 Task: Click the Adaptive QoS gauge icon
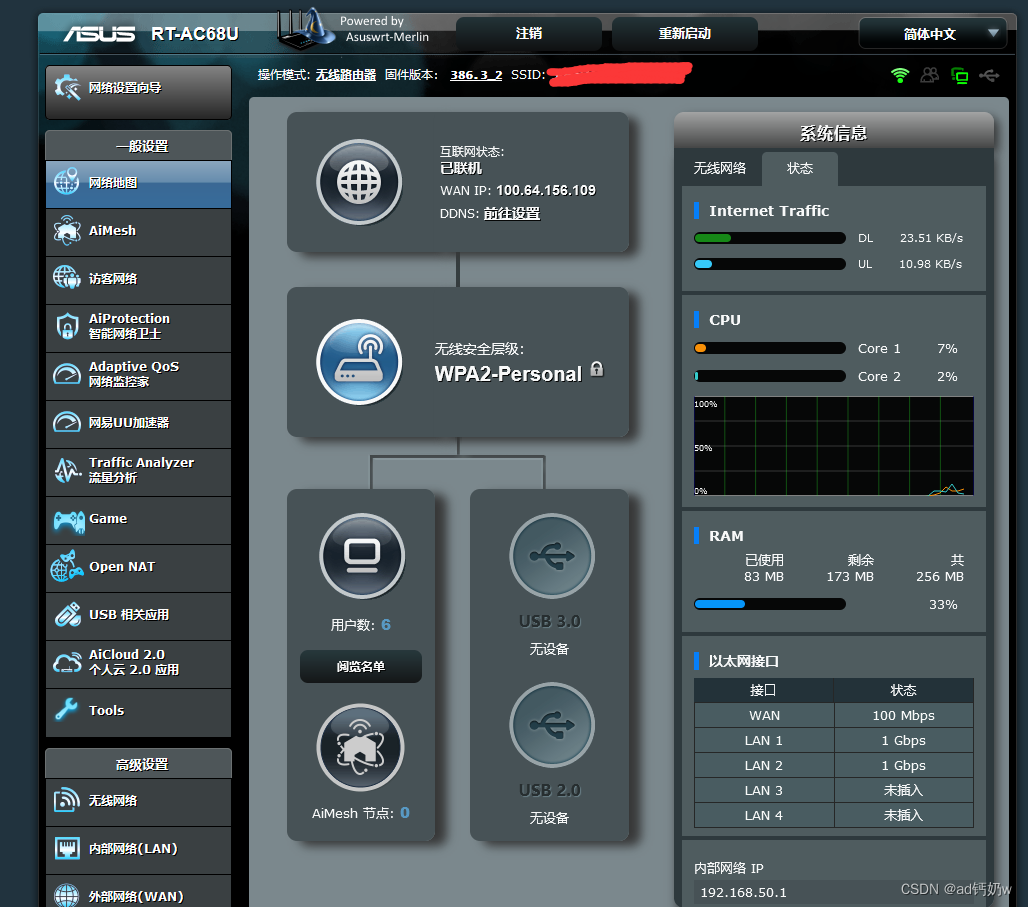pyautogui.click(x=67, y=374)
